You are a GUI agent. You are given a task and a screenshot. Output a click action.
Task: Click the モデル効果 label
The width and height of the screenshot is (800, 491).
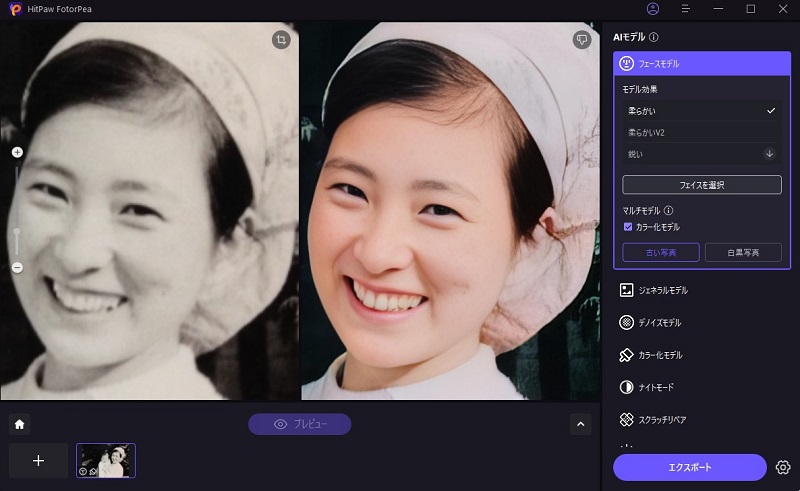pos(640,89)
